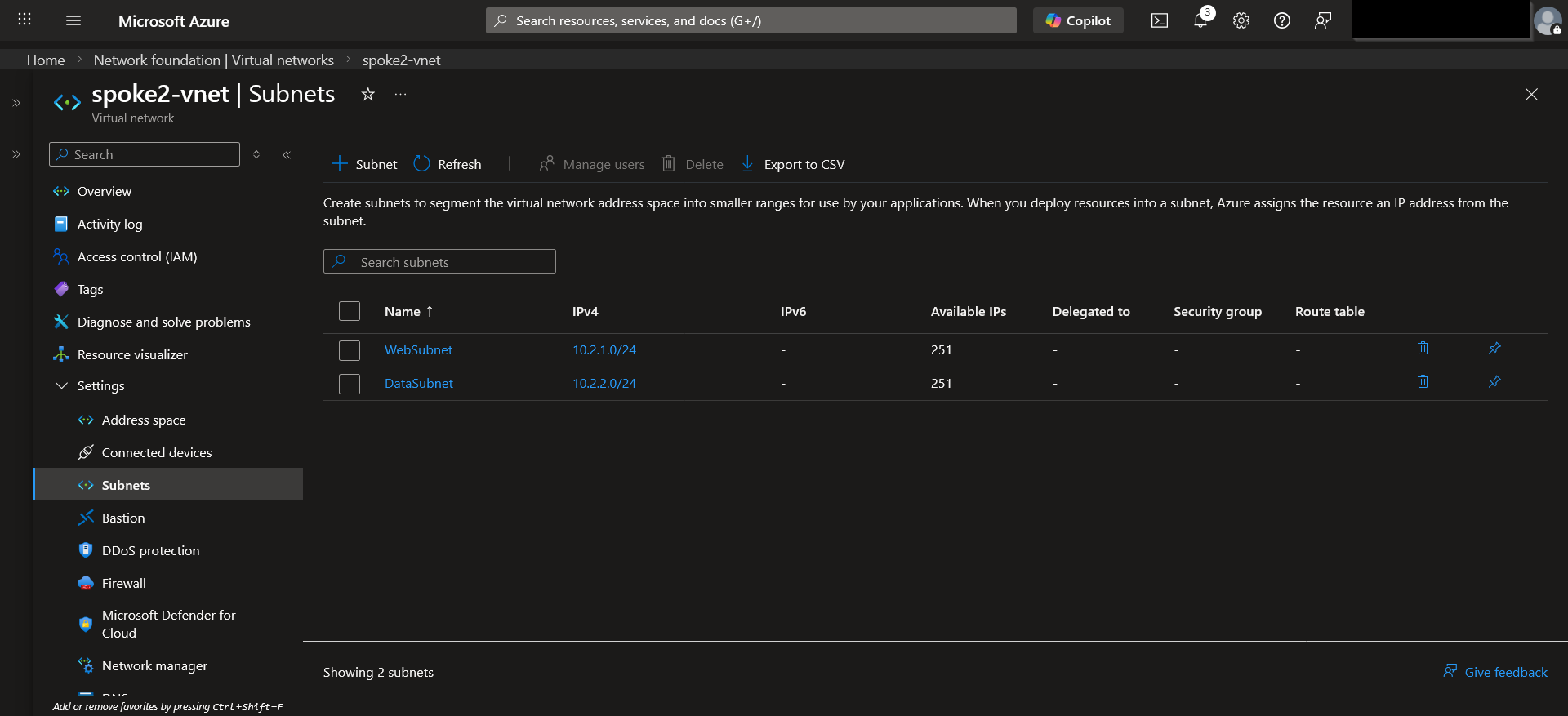Click the 10.2.2.0/24 address link
The width and height of the screenshot is (1568, 716).
[604, 383]
